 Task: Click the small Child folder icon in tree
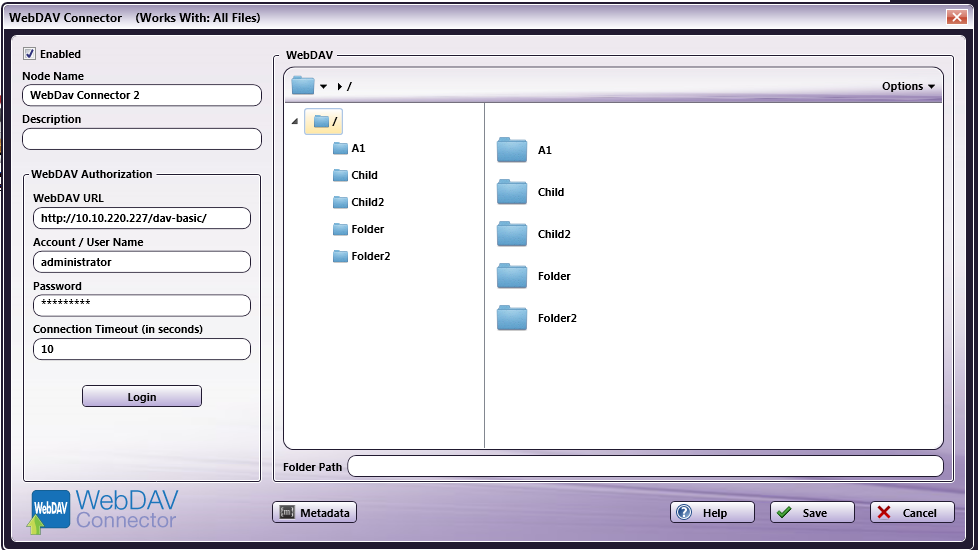pyautogui.click(x=340, y=175)
